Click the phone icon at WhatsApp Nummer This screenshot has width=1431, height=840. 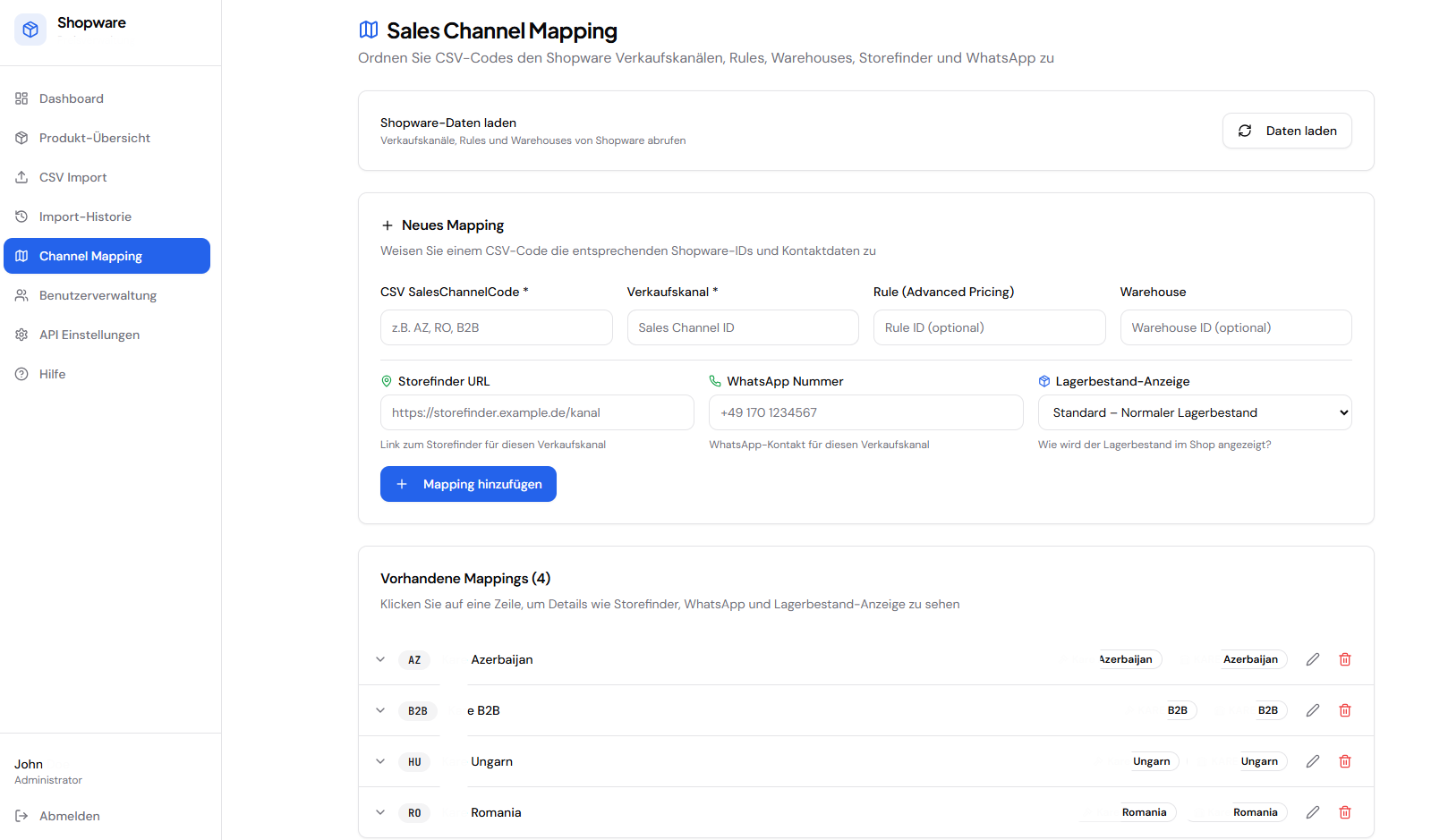pos(715,381)
